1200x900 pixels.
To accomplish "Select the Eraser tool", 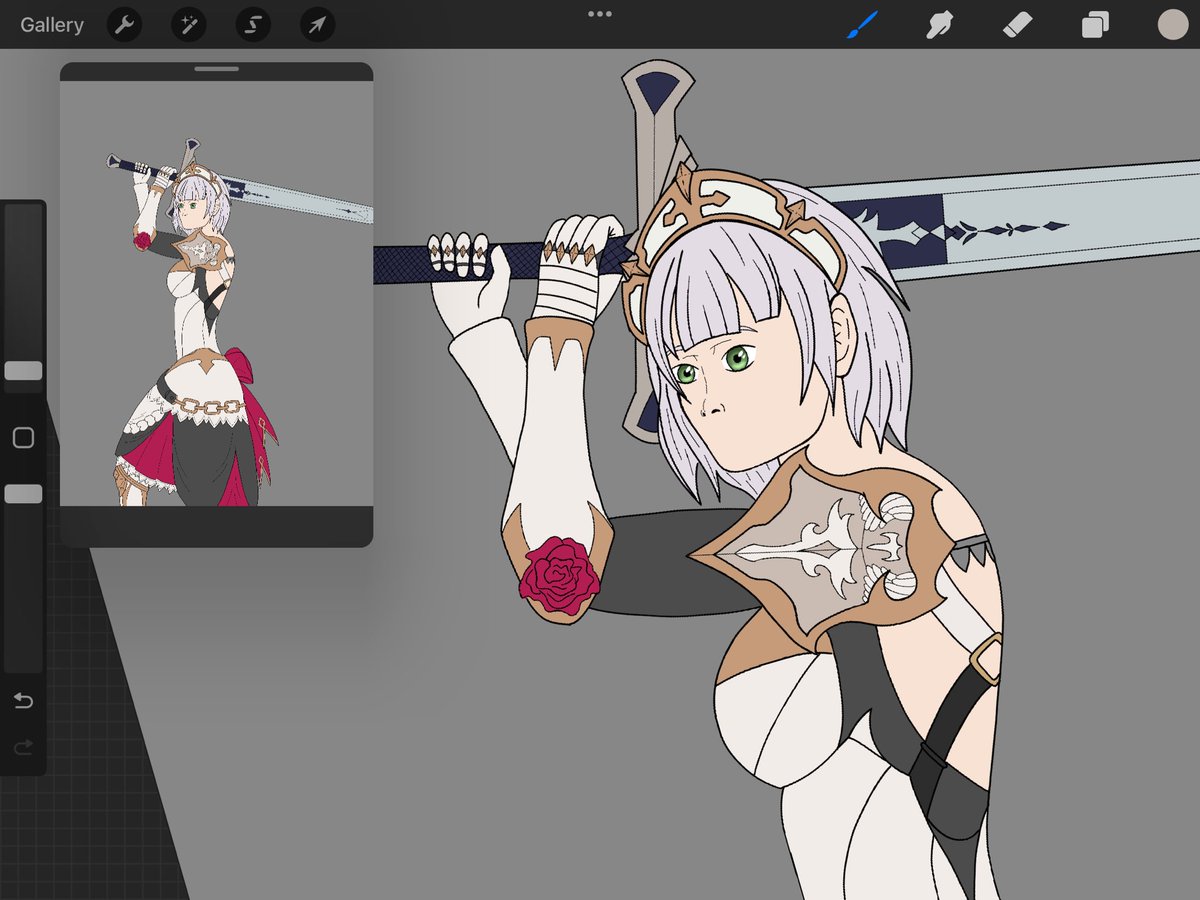I will tap(1017, 25).
